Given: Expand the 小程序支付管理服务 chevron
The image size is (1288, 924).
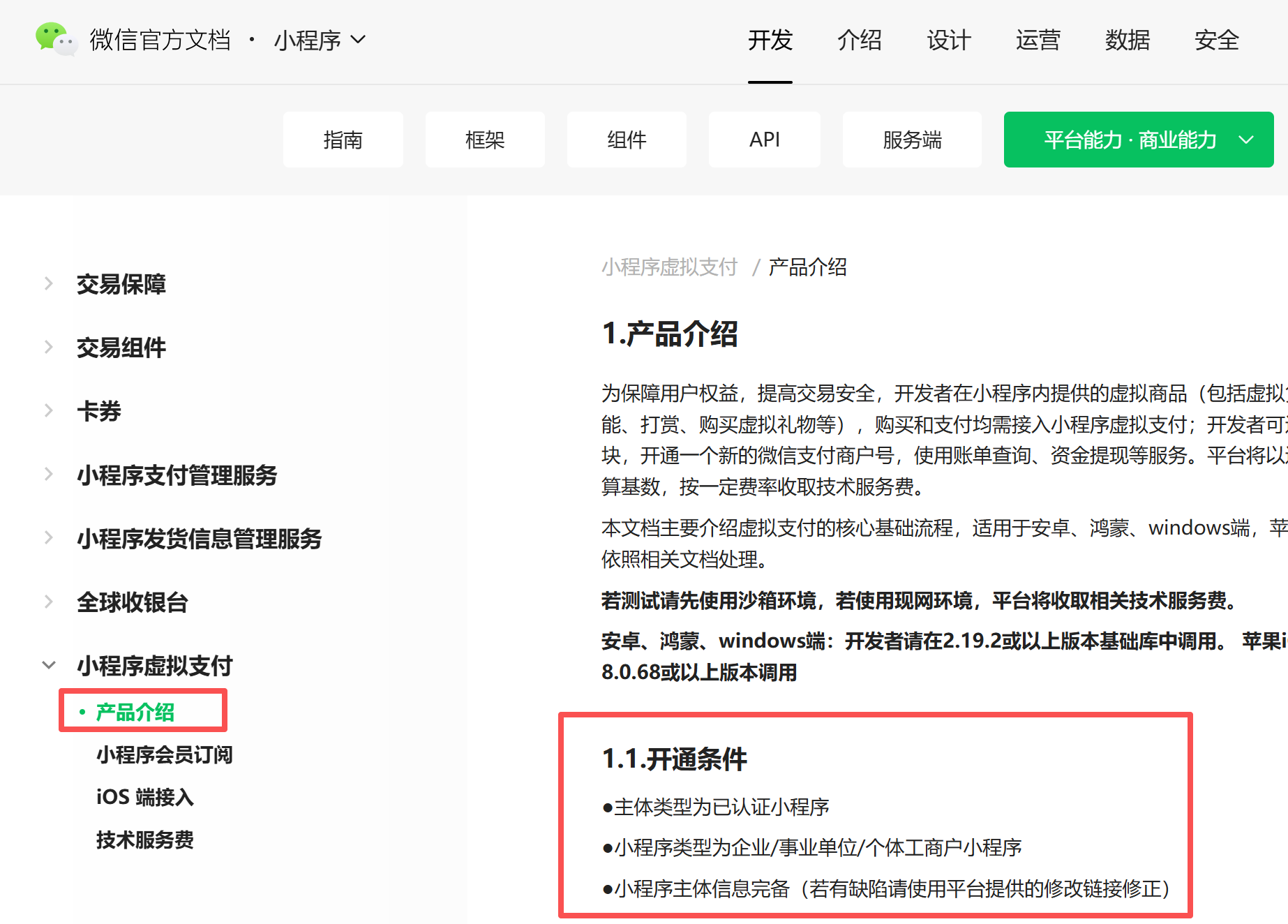Looking at the screenshot, I should [x=49, y=475].
